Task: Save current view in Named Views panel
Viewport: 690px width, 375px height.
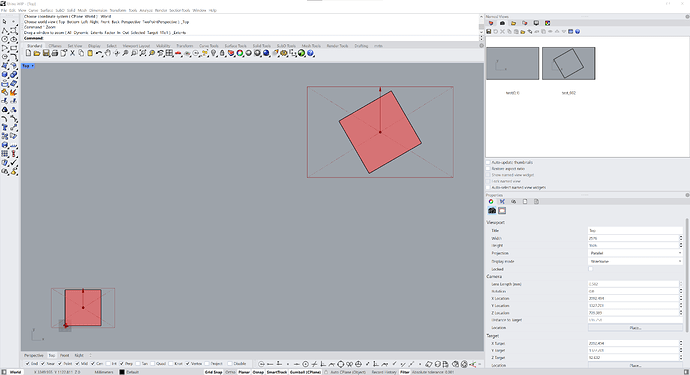Action: pos(488,32)
